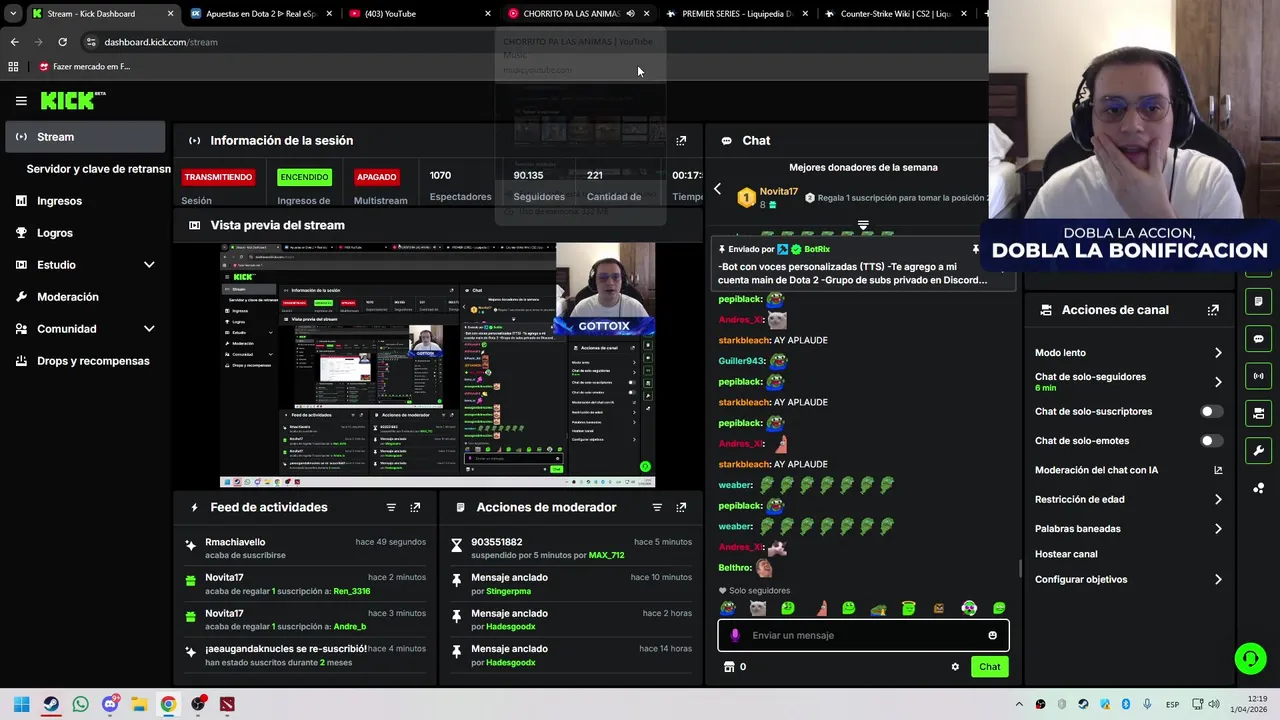This screenshot has height=720, width=1280.
Task: Open Steam from the taskbar
Action: tap(51, 704)
